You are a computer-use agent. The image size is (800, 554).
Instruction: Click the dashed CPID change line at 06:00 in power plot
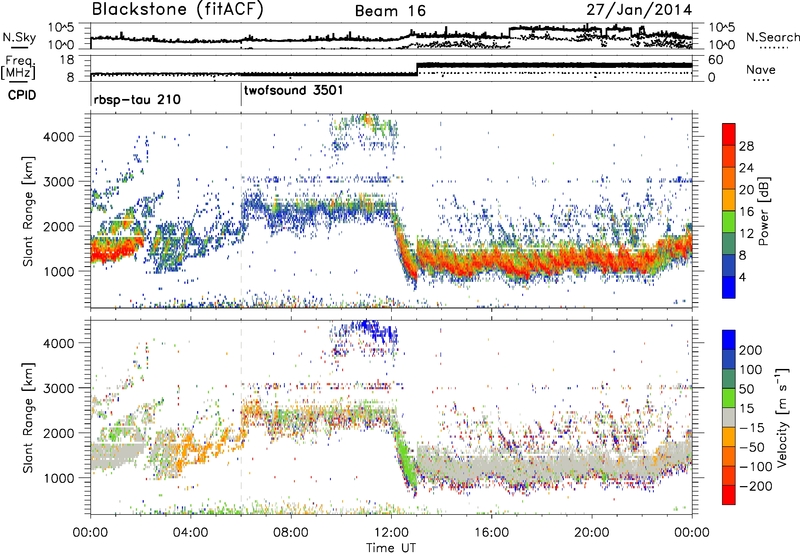[241, 211]
